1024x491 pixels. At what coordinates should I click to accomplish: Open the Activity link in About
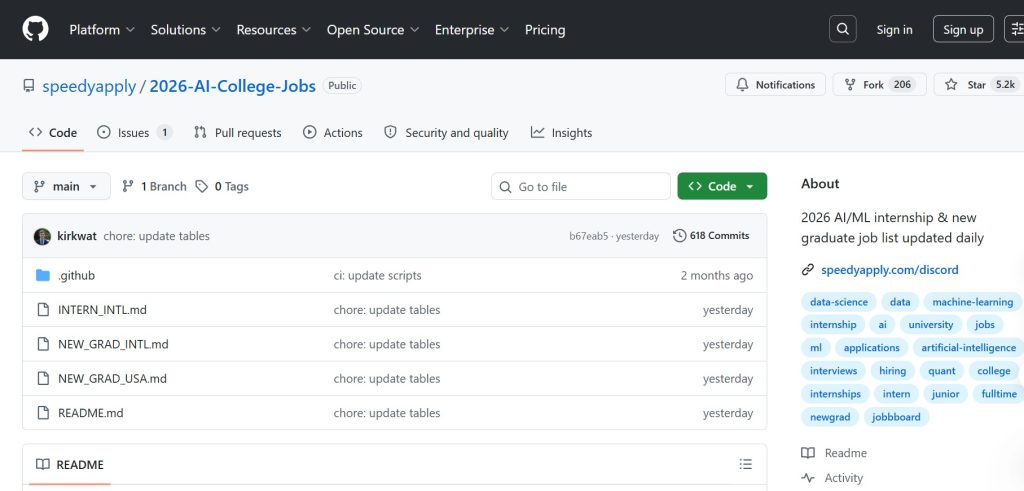[832, 478]
